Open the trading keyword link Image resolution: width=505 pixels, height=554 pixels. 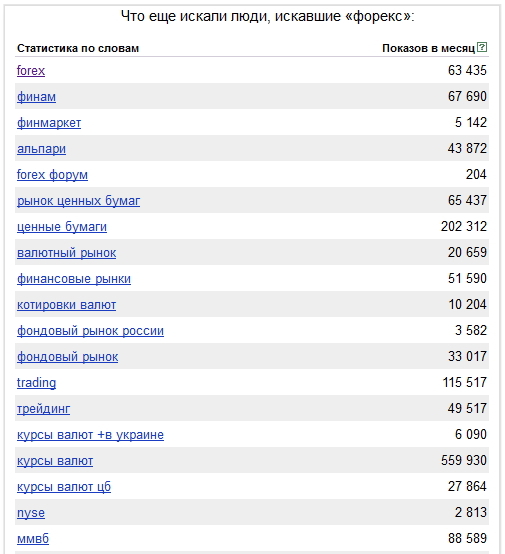click(x=36, y=383)
